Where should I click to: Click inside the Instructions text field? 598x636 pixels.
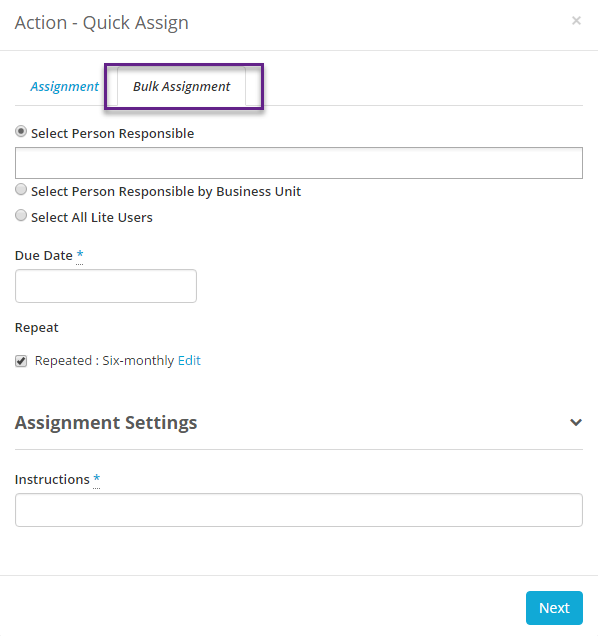pos(299,510)
